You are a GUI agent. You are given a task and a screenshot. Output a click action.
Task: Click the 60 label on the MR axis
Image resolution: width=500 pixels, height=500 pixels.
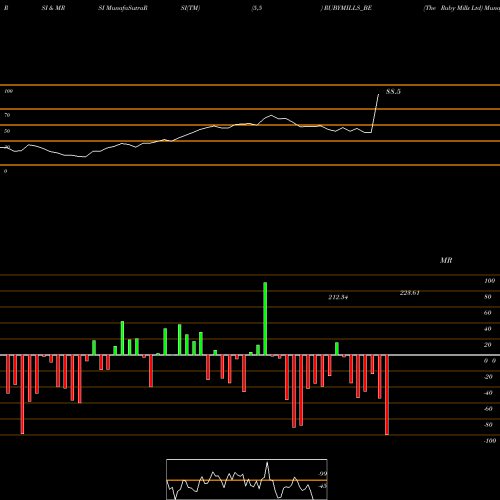click(x=487, y=313)
